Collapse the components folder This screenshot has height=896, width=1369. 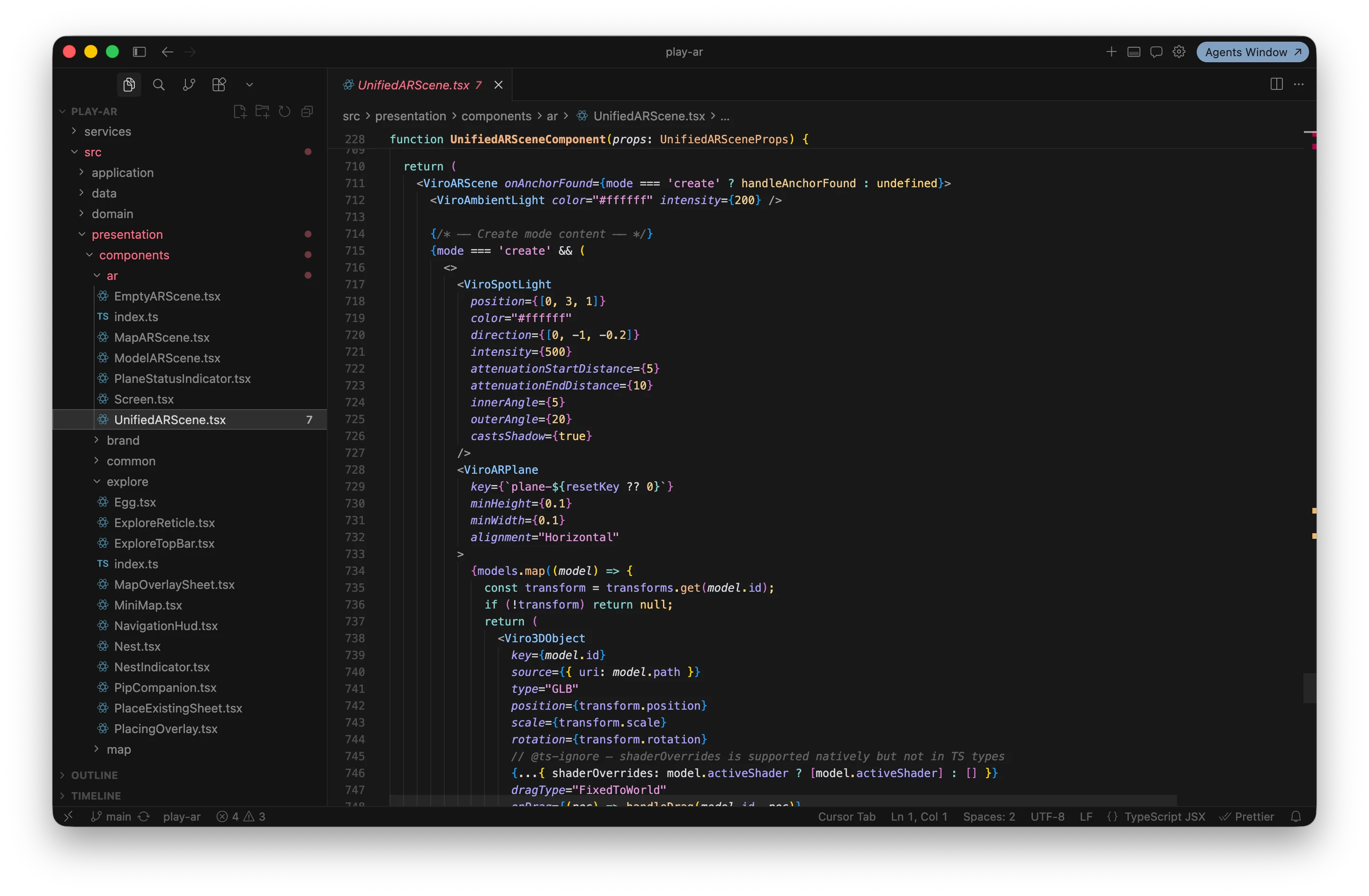(x=190, y=255)
